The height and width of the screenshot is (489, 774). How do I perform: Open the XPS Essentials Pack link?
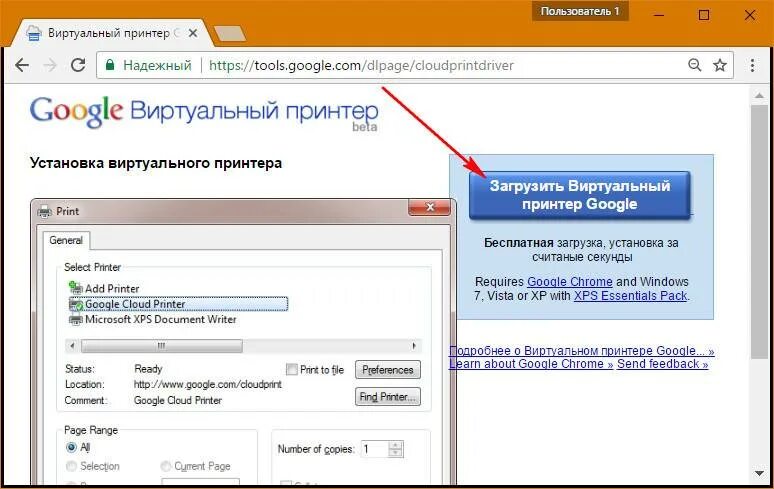coord(630,296)
